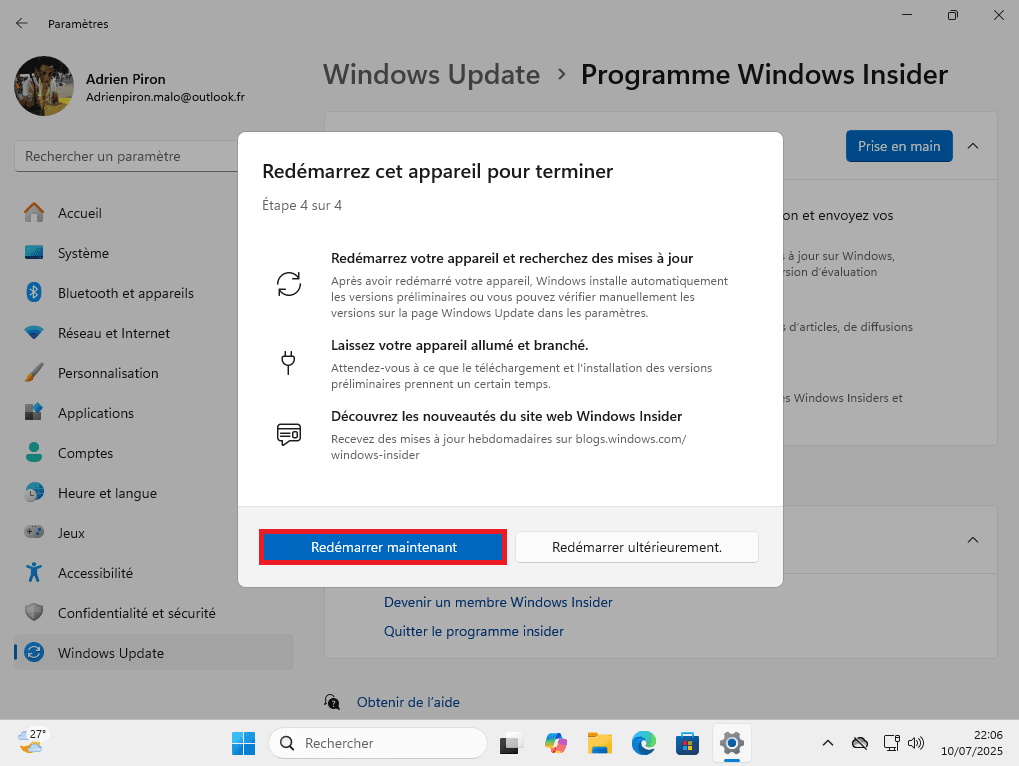Screen dimensions: 1019x766
Task: Collapse the Prise en main section chevron
Action: pos(973,146)
